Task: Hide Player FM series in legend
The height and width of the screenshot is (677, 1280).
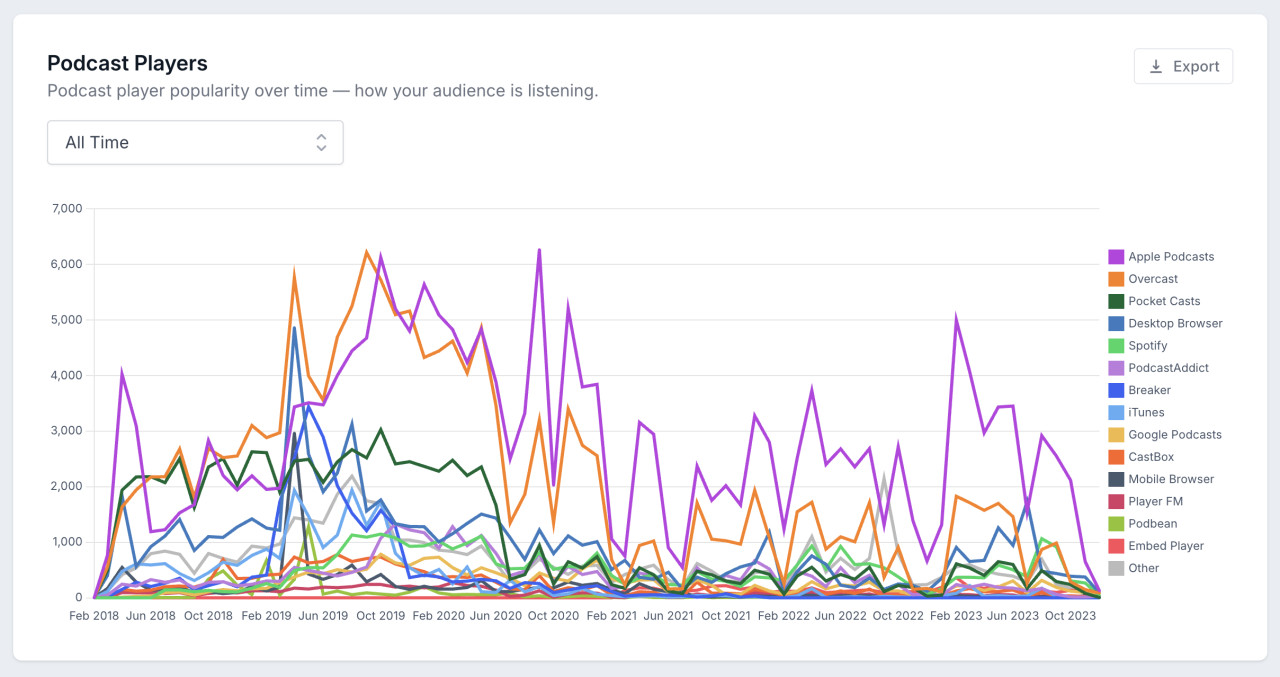Action: tap(1155, 501)
